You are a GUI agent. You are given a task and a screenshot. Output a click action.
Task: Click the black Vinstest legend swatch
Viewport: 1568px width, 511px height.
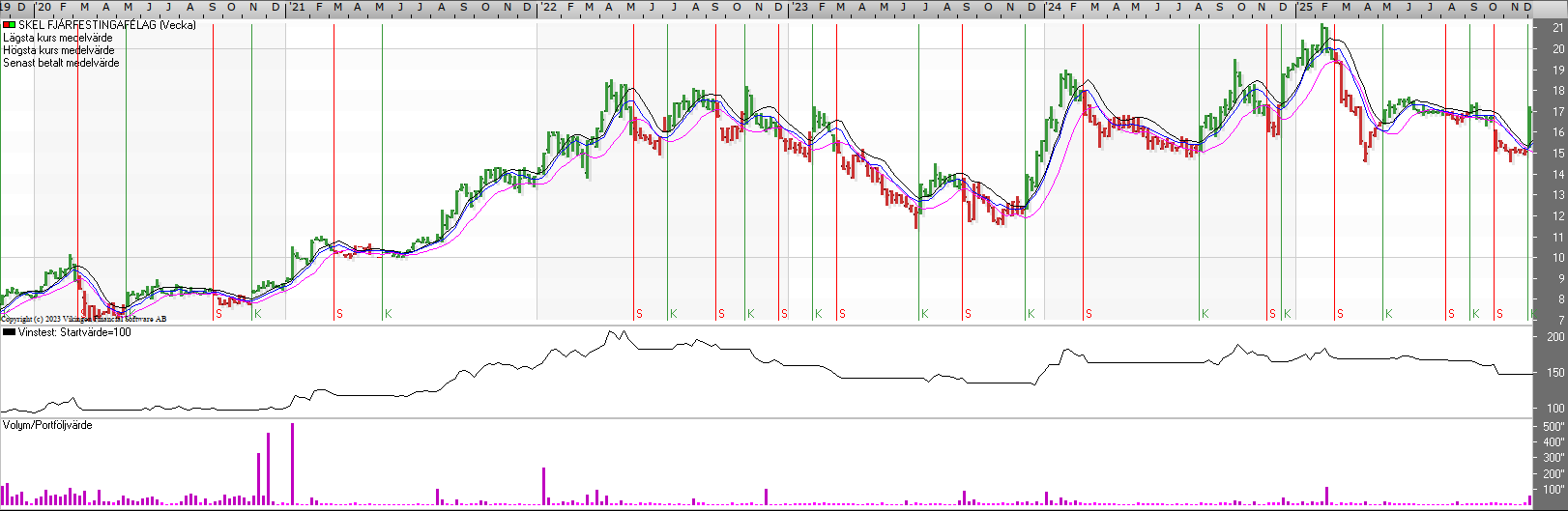[10, 332]
